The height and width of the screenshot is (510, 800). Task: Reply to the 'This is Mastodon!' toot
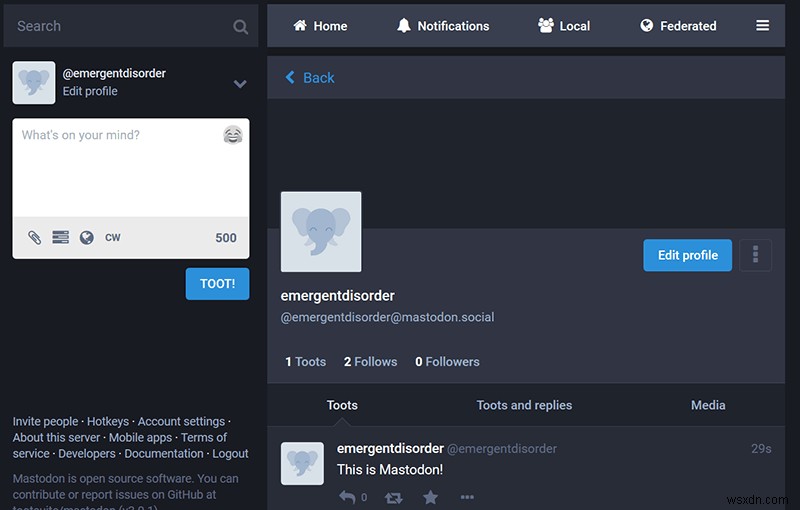tap(347, 497)
